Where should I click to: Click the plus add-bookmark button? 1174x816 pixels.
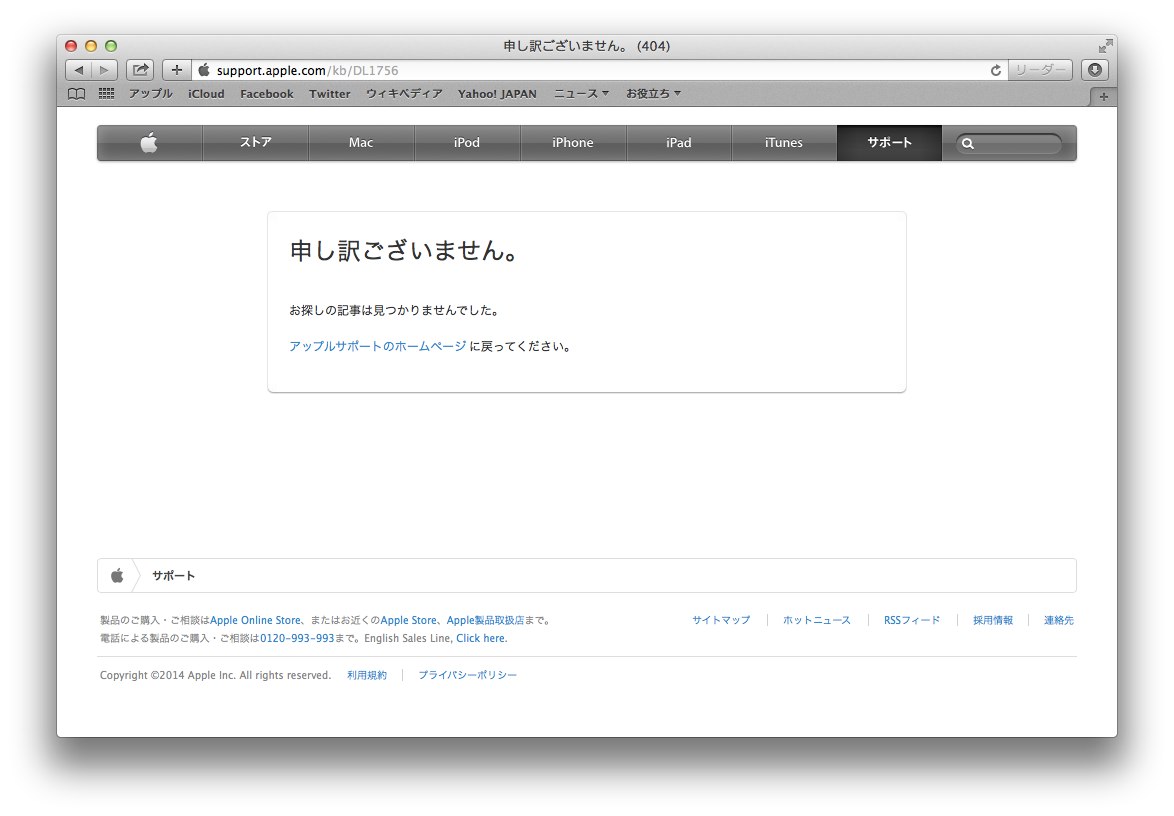pos(177,70)
